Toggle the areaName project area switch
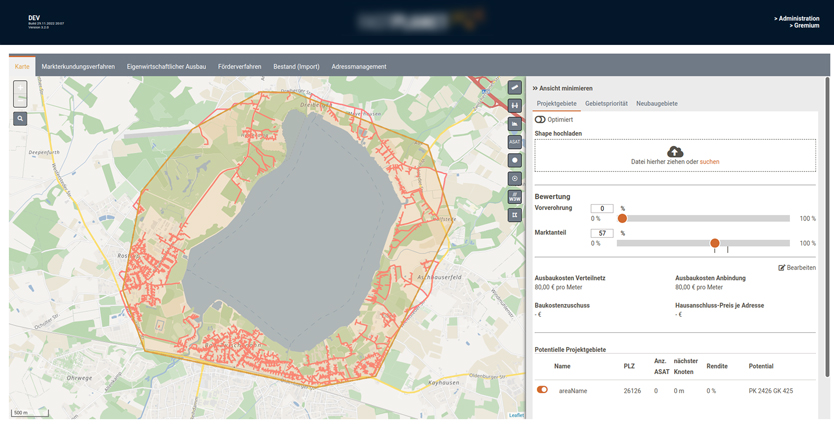Screen dimensions: 834x425 (x=542, y=390)
